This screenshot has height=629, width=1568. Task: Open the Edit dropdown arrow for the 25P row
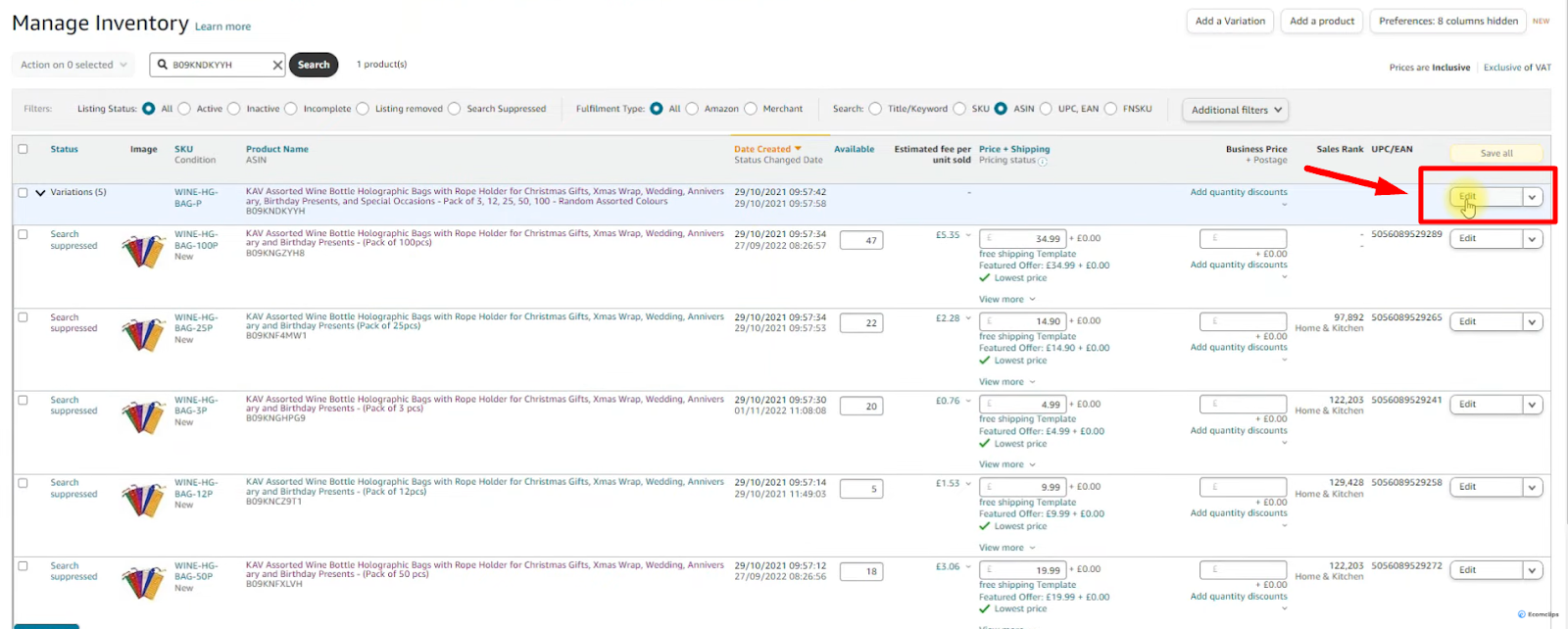1533,322
